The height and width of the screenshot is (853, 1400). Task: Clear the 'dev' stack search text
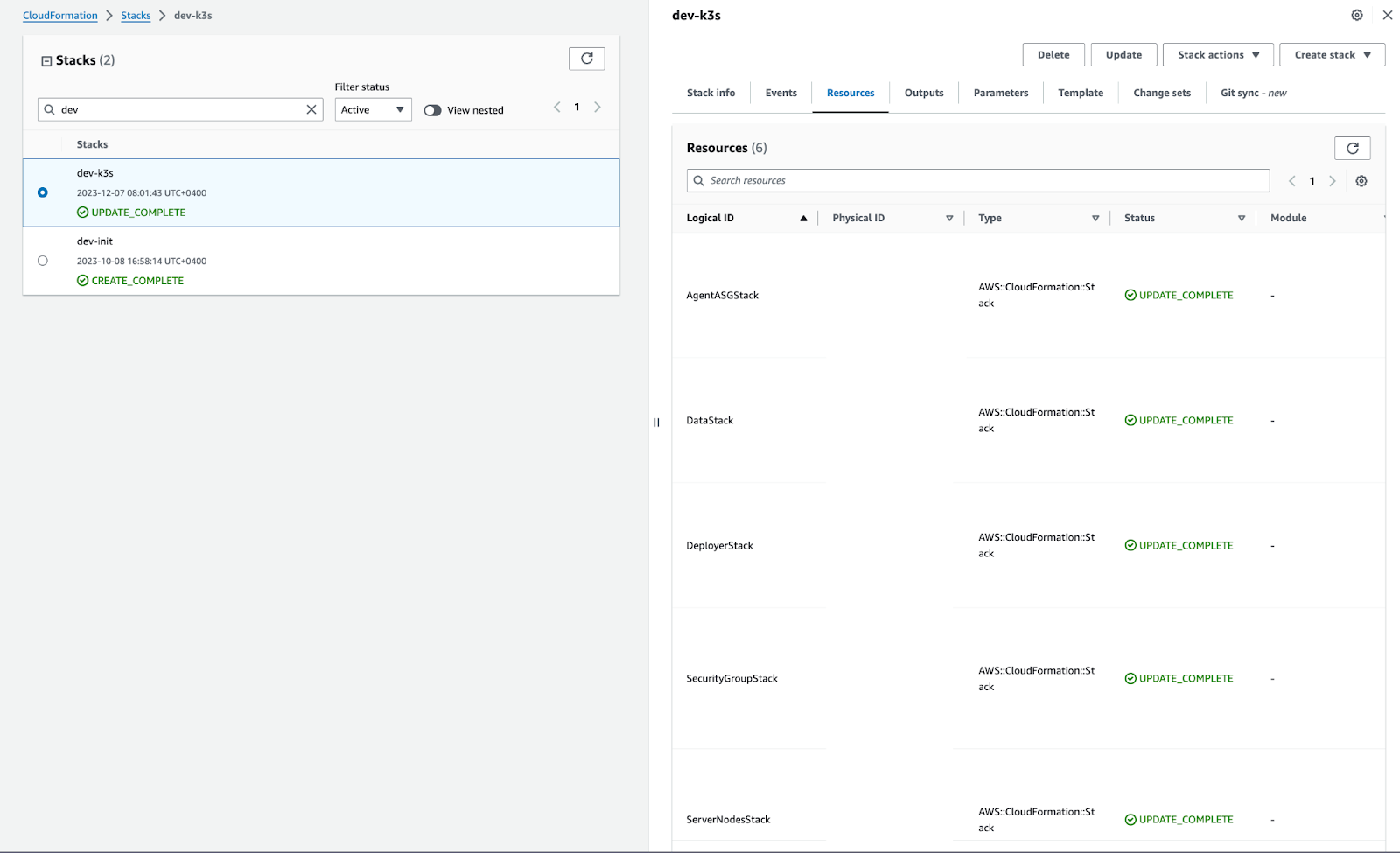tap(311, 109)
